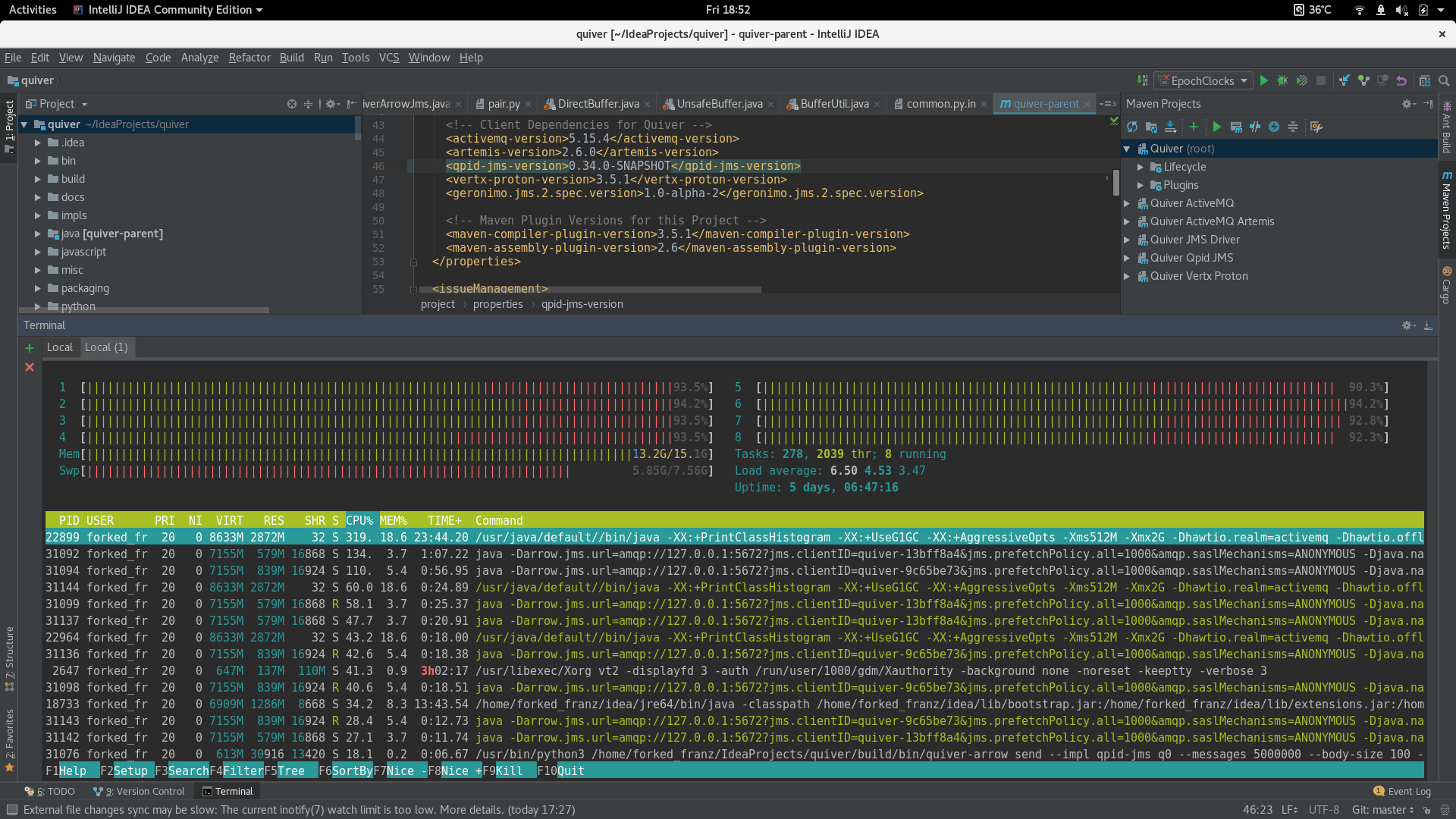Expand the Lifecycle node
This screenshot has width=1456, height=819.
1141,167
